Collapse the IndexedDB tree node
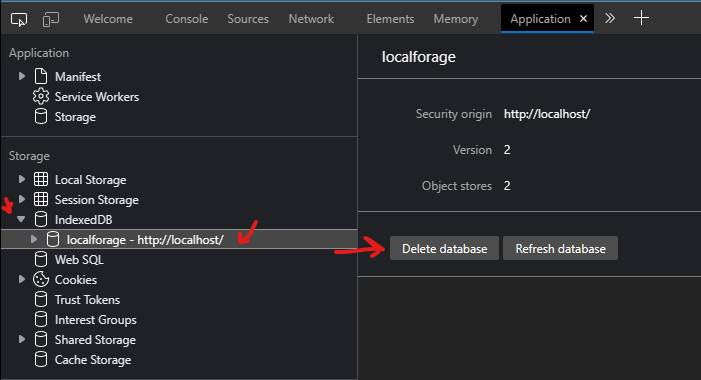This screenshot has height=380, width=701. [x=21, y=220]
